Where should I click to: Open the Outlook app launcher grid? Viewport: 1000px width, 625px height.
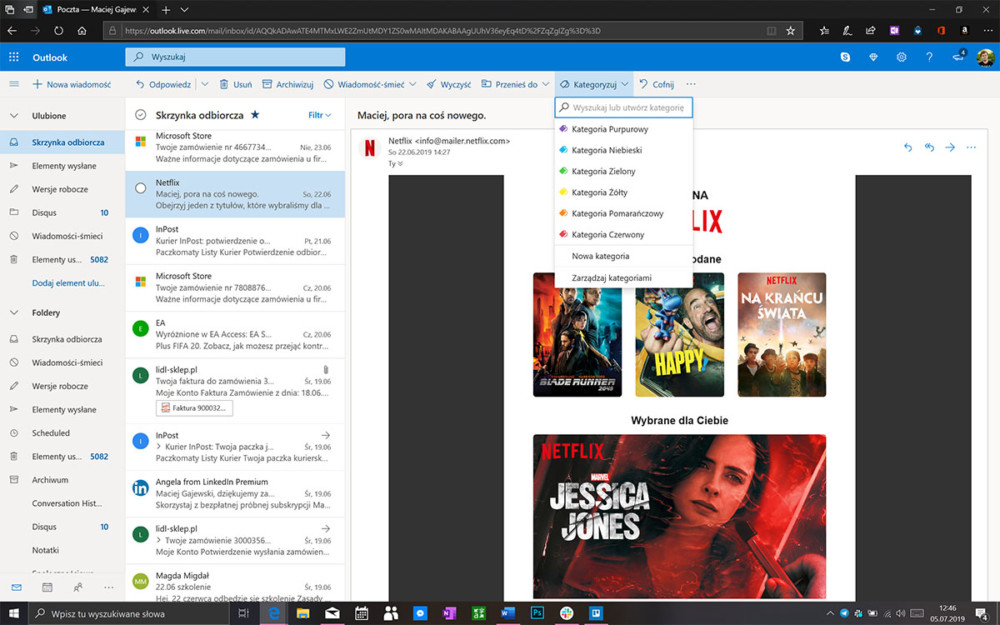point(13,57)
